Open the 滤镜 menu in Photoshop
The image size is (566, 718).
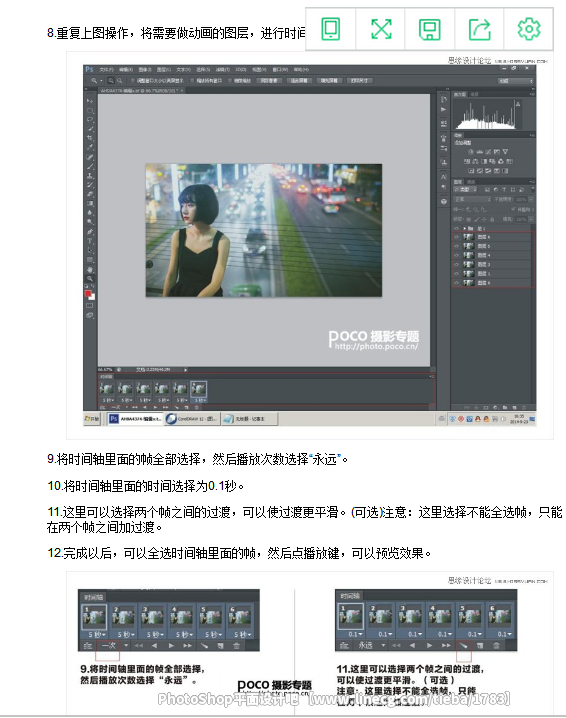223,70
